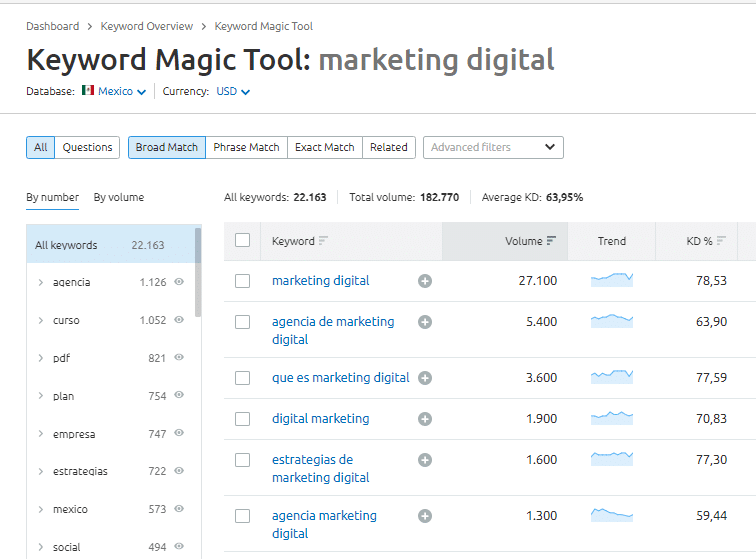Add 'agencia marketing digital' via plus icon
Image resolution: width=756 pixels, height=559 pixels.
click(425, 516)
